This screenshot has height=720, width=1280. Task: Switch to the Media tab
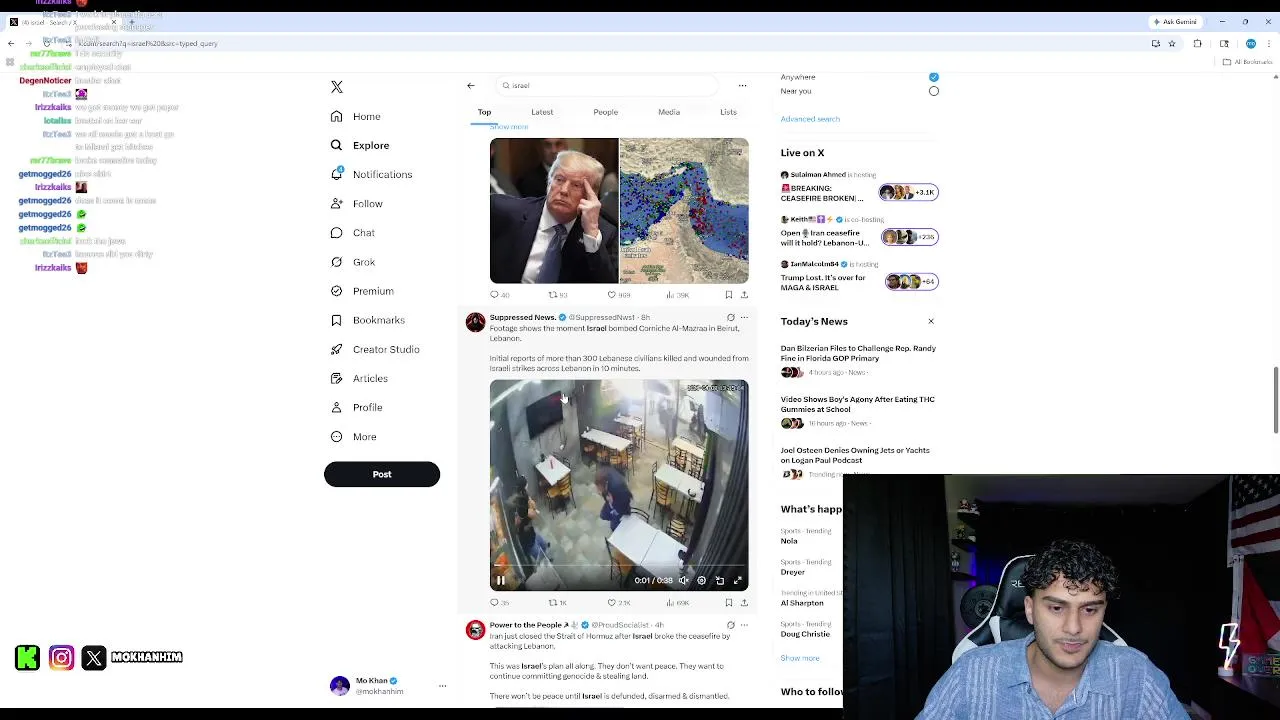click(x=669, y=112)
